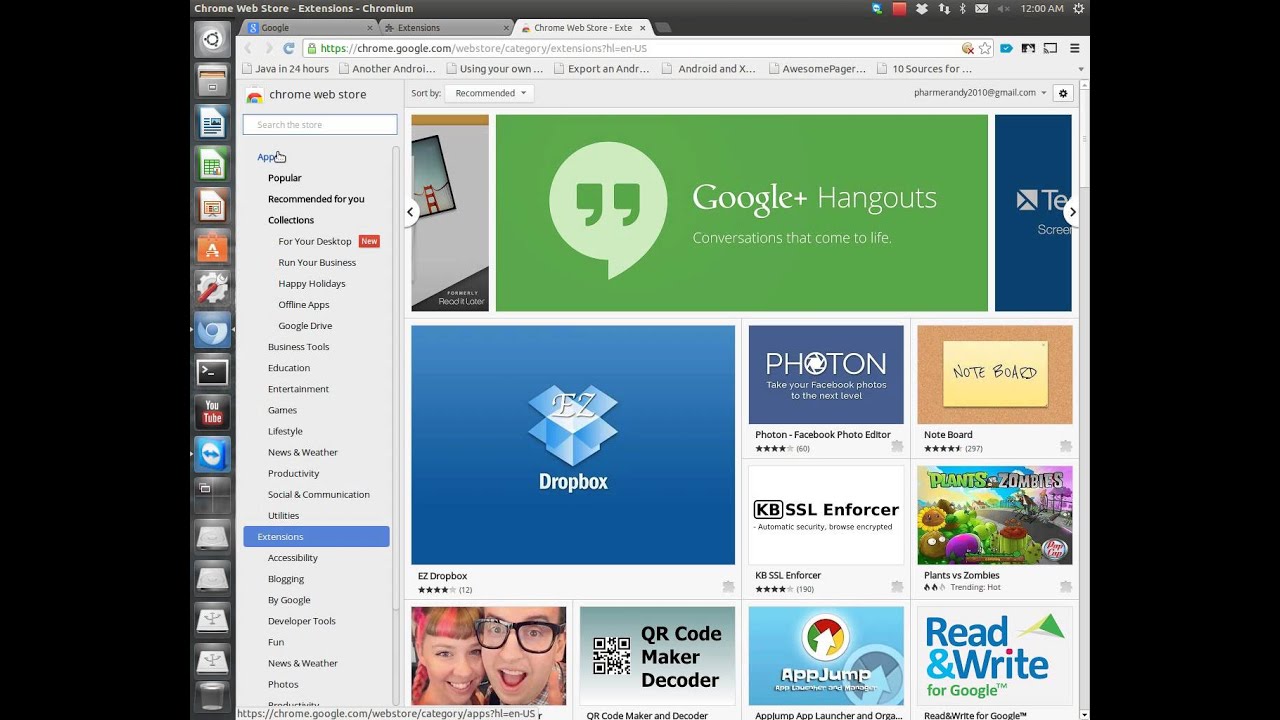This screenshot has height=720, width=1280.
Task: Open QR Code Maker Decoder thumbnail
Action: [x=657, y=656]
